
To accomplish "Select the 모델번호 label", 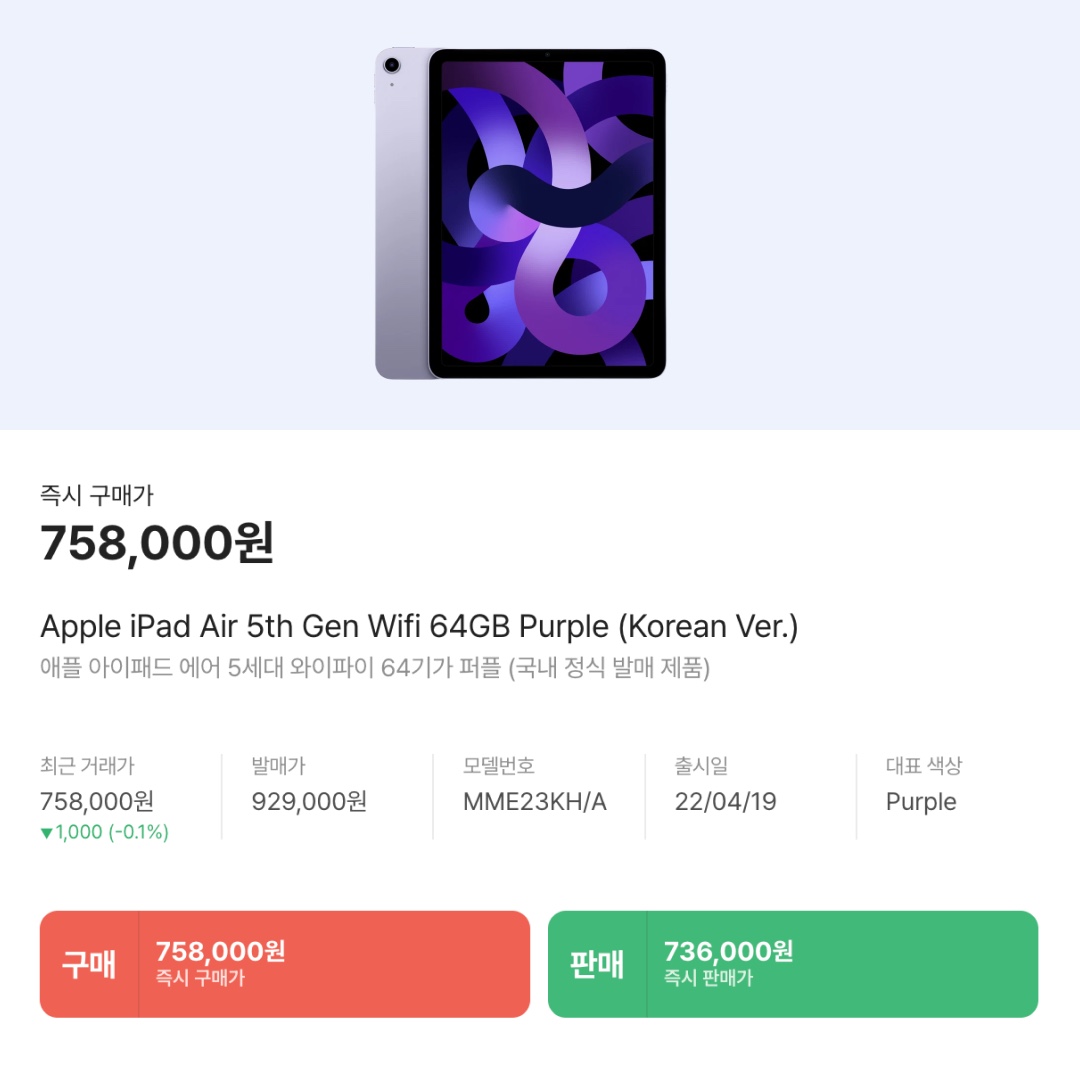I will (x=499, y=766).
